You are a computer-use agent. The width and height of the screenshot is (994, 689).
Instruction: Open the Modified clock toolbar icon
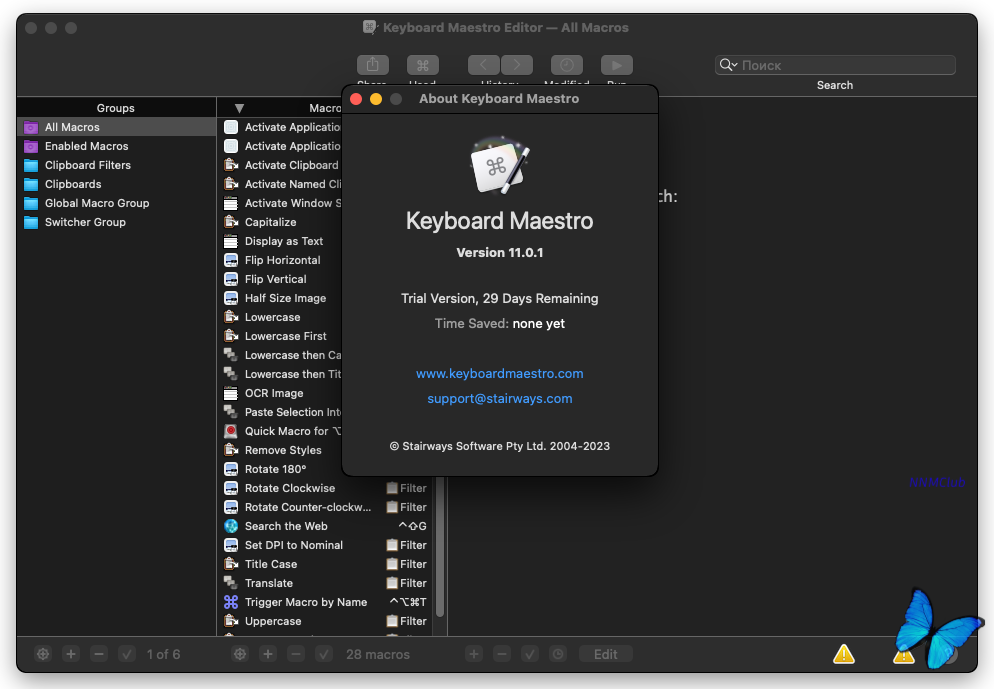click(567, 65)
